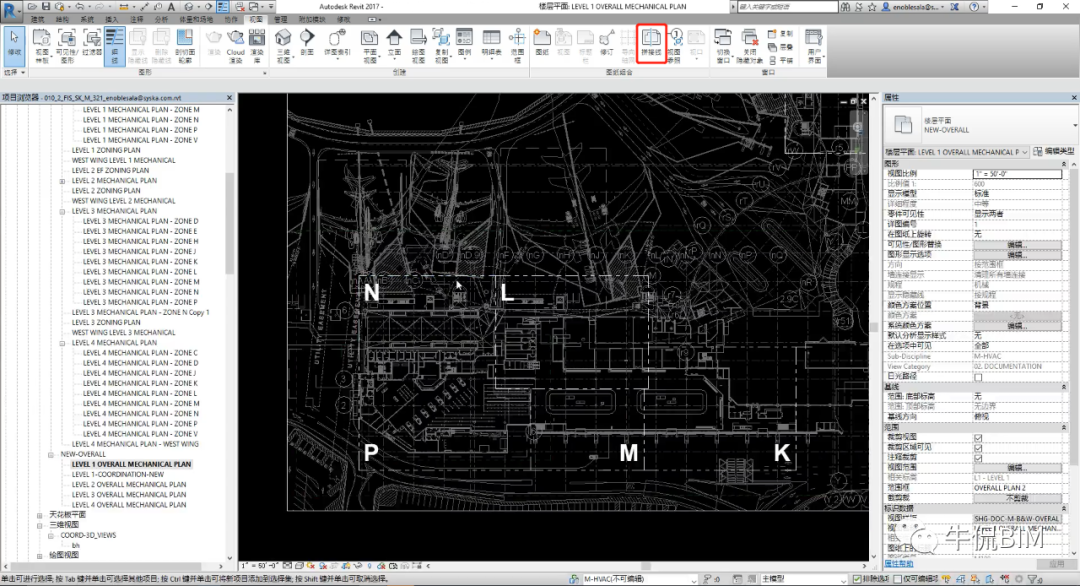Open the floor plan instance filter dropdown

coord(957,152)
